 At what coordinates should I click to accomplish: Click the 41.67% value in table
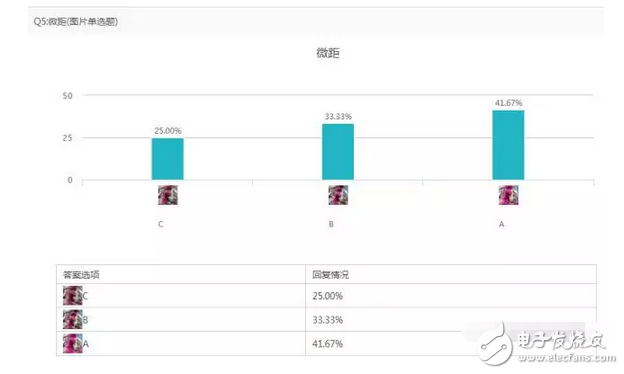[x=328, y=343]
